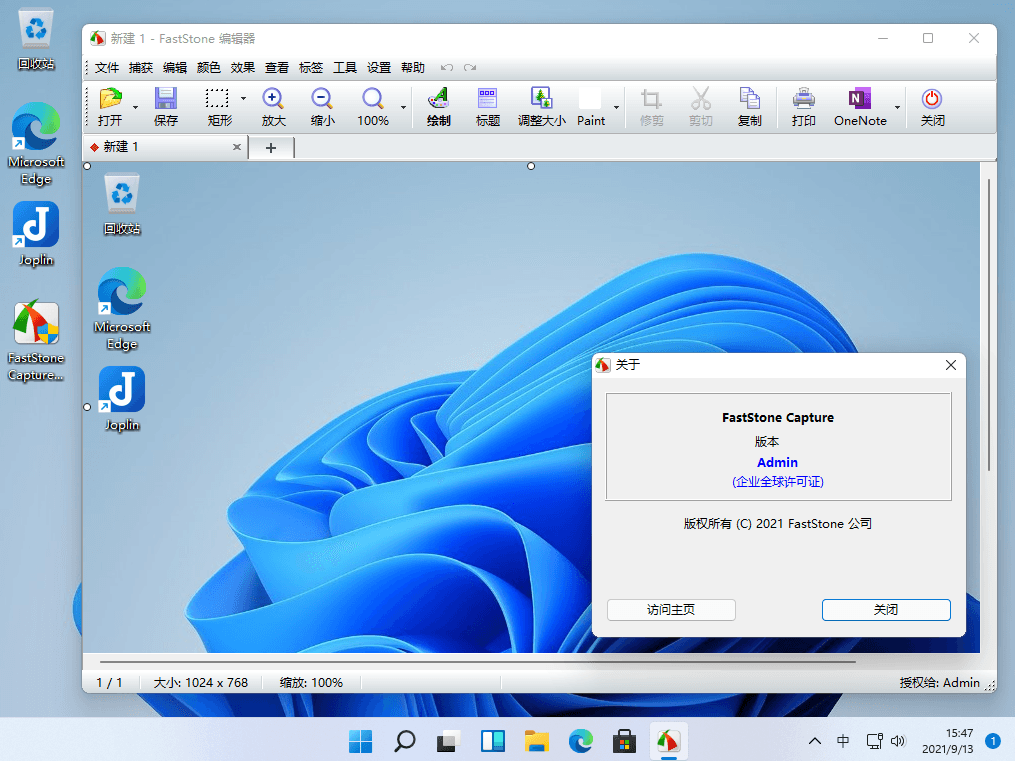This screenshot has width=1015, height=761.
Task: Click the red 关闭 power icon
Action: (932, 107)
